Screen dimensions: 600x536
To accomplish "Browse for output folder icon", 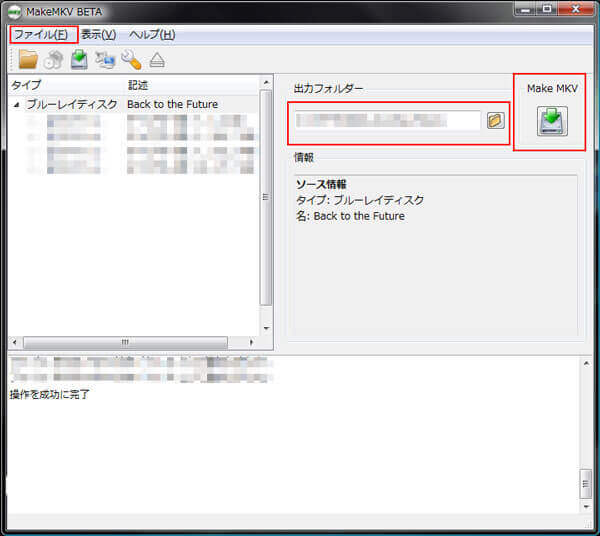I will pos(496,121).
